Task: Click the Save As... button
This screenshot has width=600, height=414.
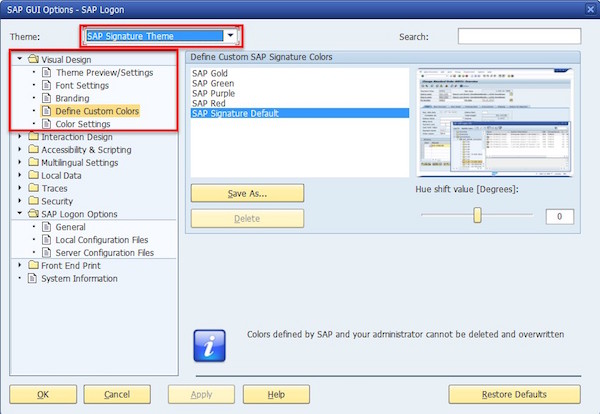Action: (x=247, y=193)
